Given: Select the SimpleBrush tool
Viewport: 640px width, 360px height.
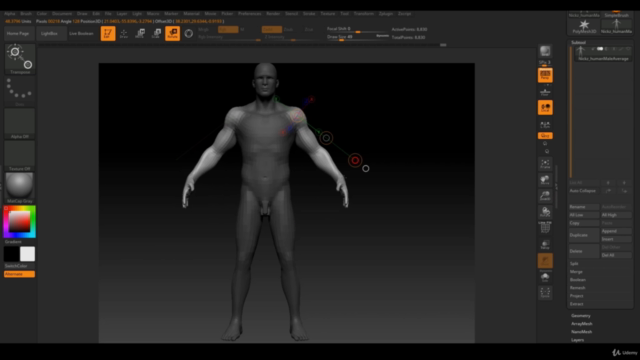Looking at the screenshot, I should point(616,15).
